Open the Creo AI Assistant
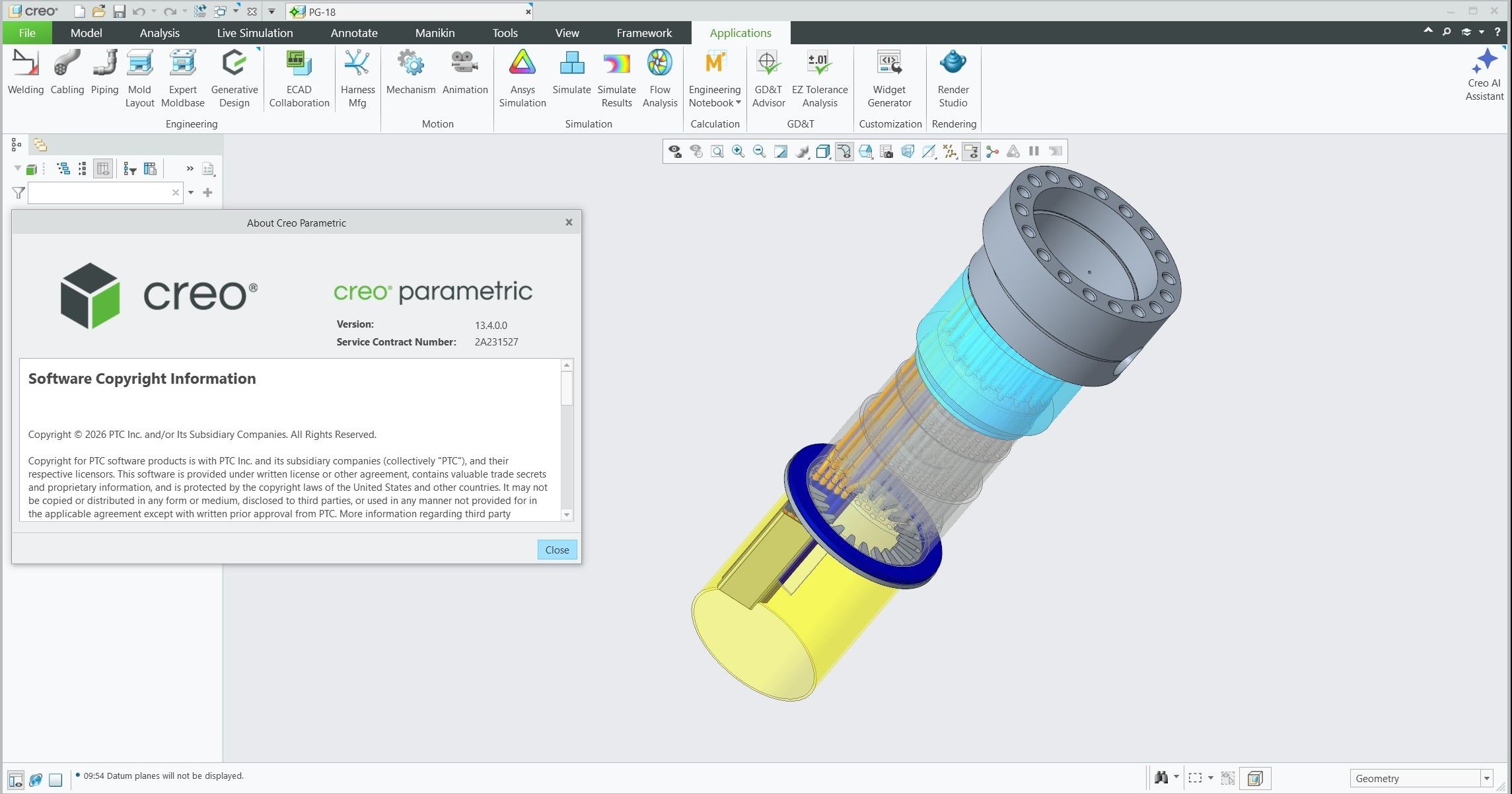The width and height of the screenshot is (1512, 794). (x=1484, y=75)
